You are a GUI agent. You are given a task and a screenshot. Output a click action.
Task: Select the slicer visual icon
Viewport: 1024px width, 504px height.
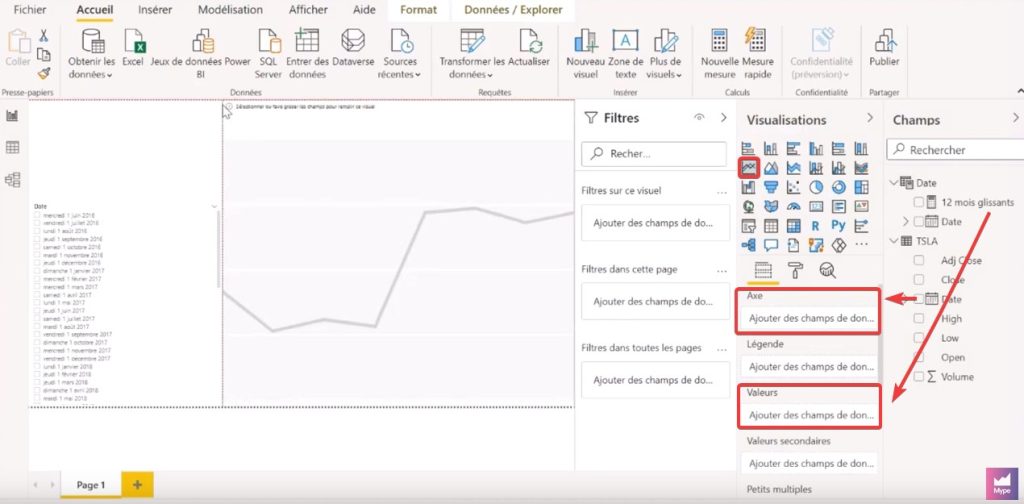click(748, 226)
